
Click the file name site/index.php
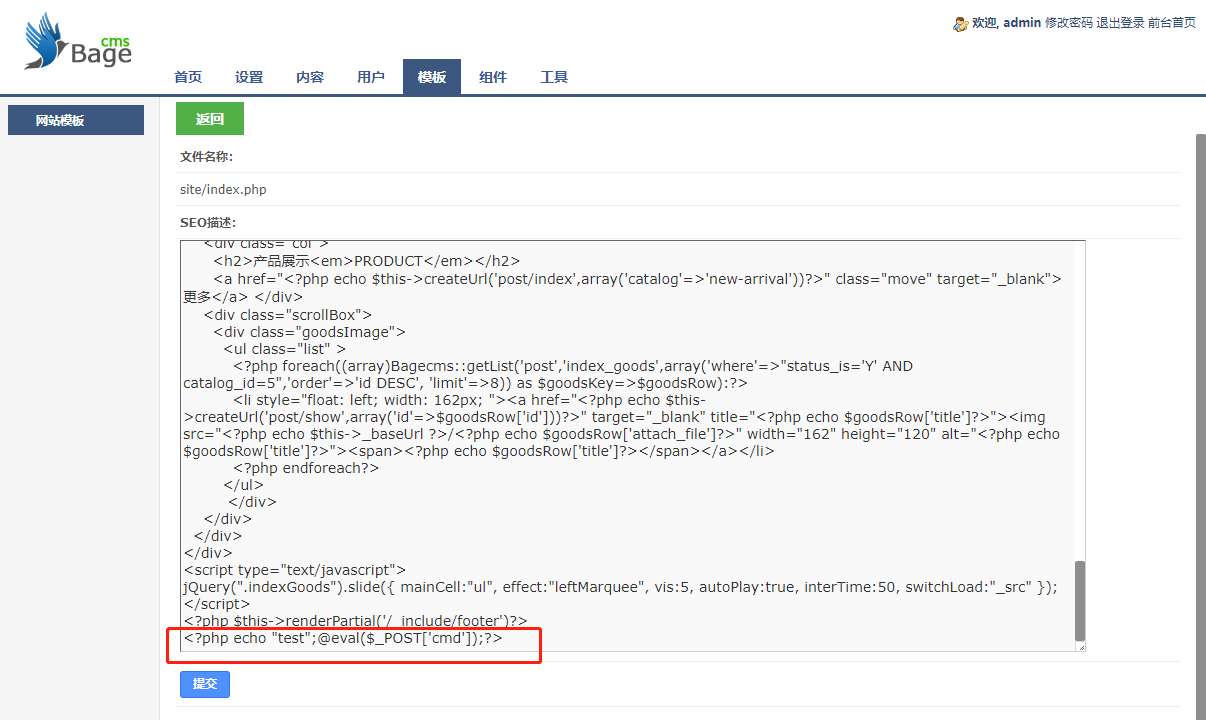(223, 190)
